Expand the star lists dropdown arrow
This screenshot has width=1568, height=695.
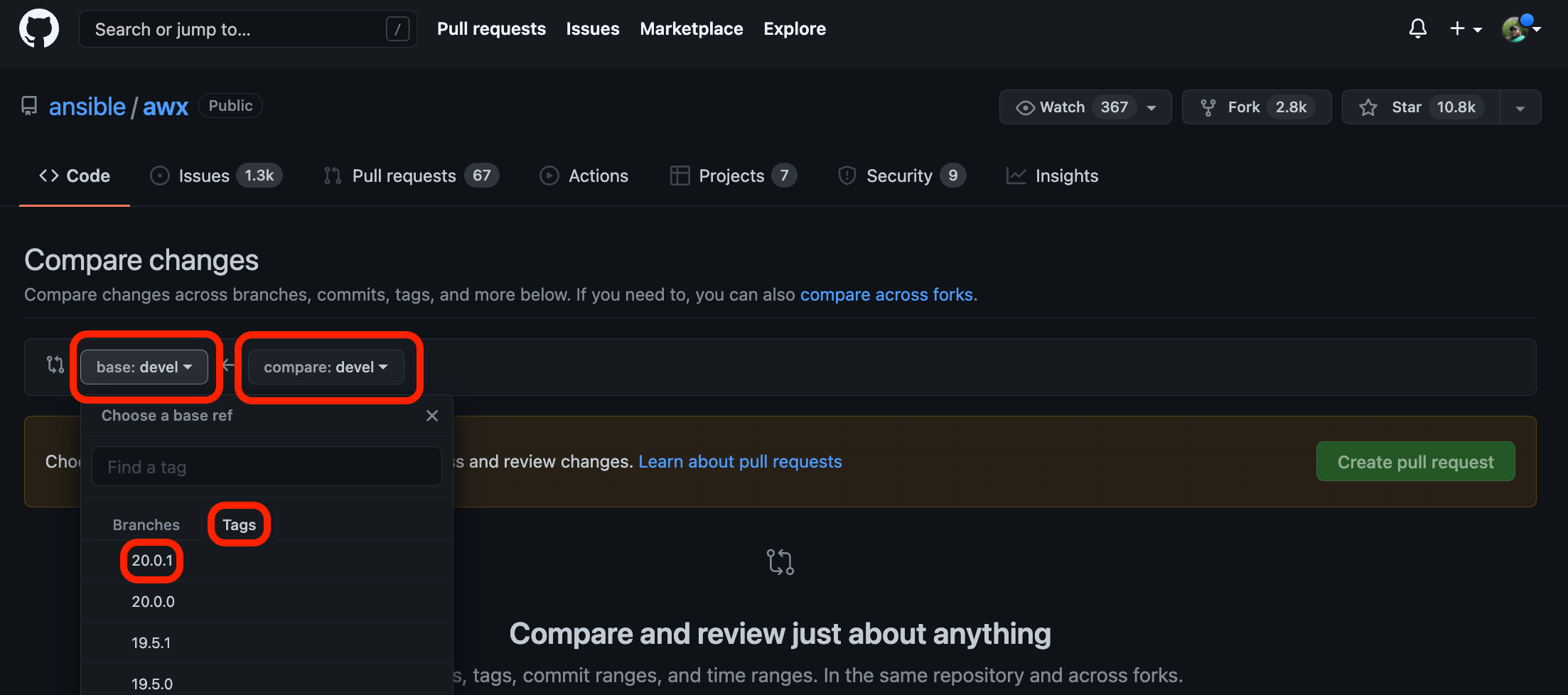tap(1520, 108)
